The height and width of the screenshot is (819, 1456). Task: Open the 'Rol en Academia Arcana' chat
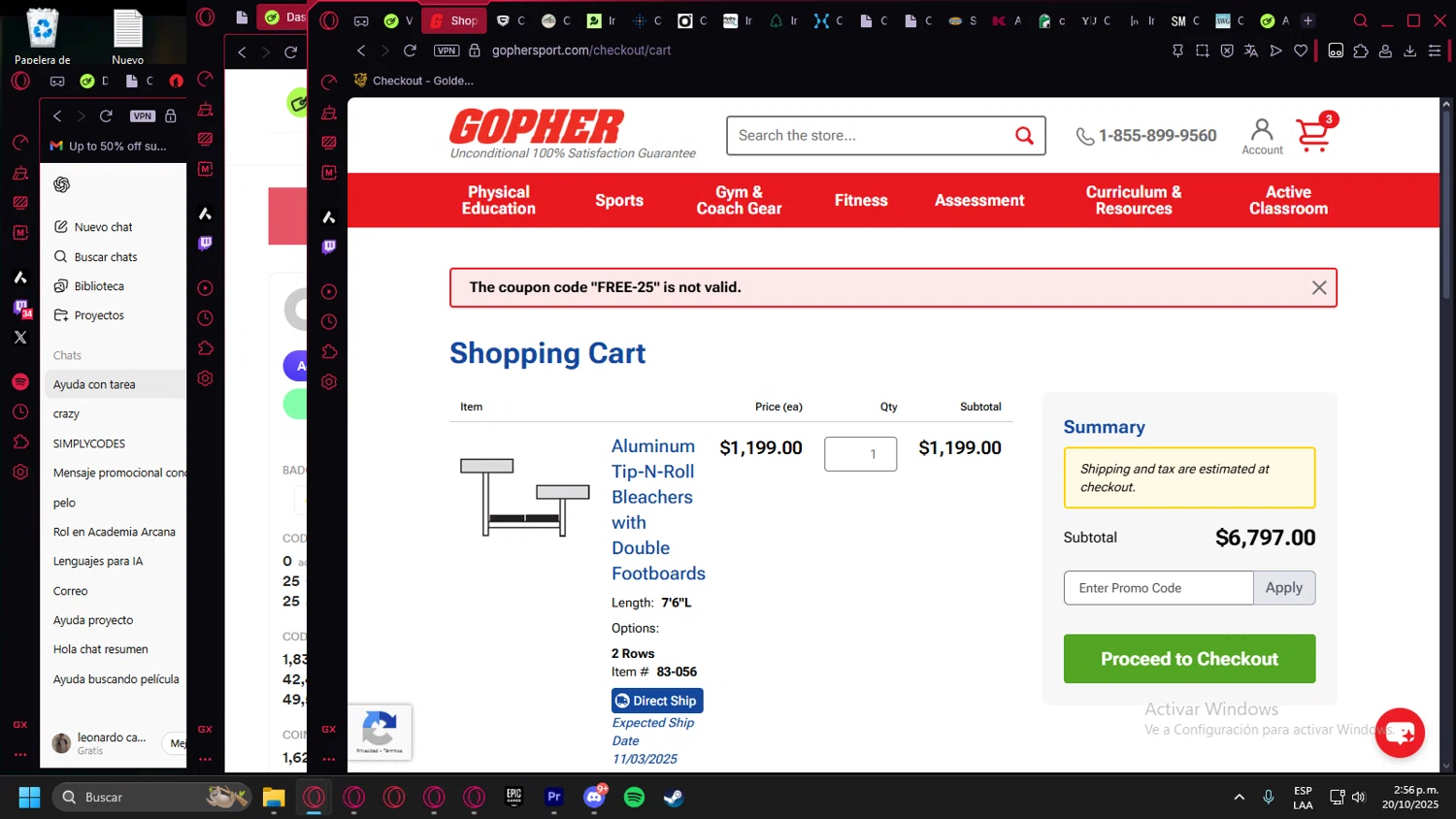pos(116,532)
